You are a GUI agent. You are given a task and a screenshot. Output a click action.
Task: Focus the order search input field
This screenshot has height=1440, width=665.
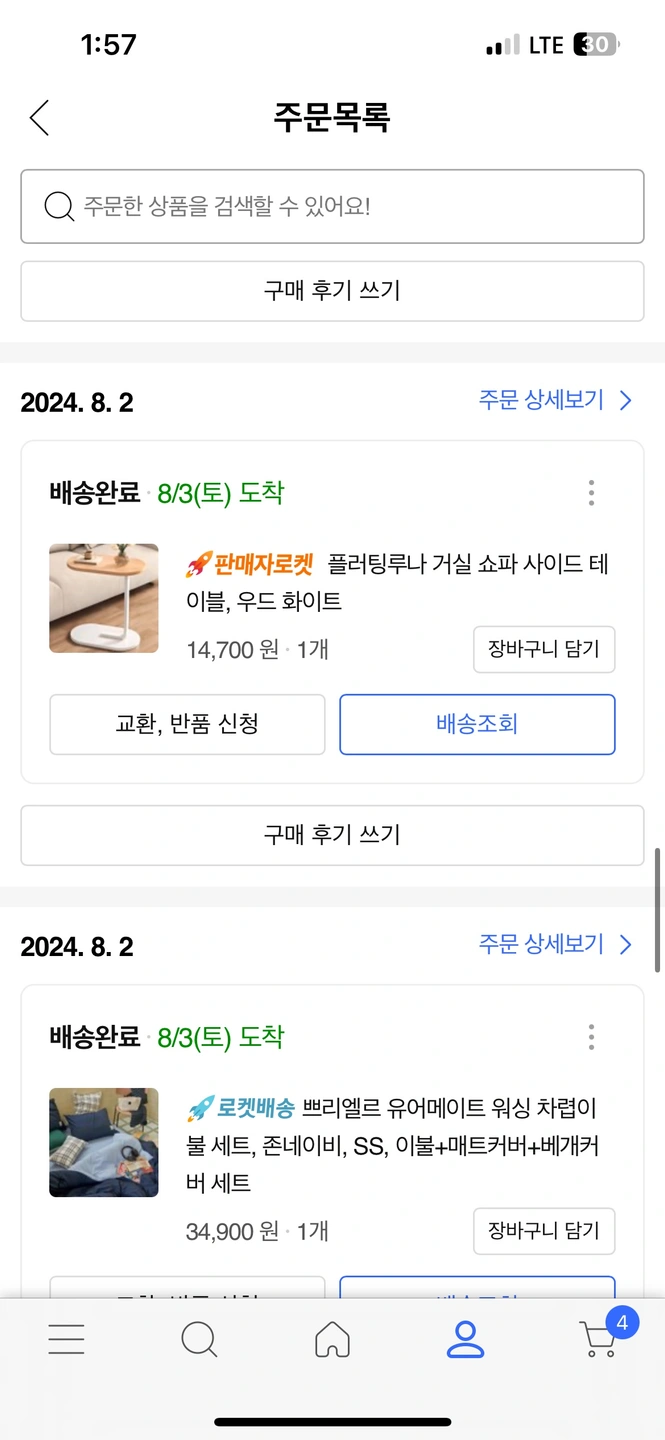click(x=350, y=207)
